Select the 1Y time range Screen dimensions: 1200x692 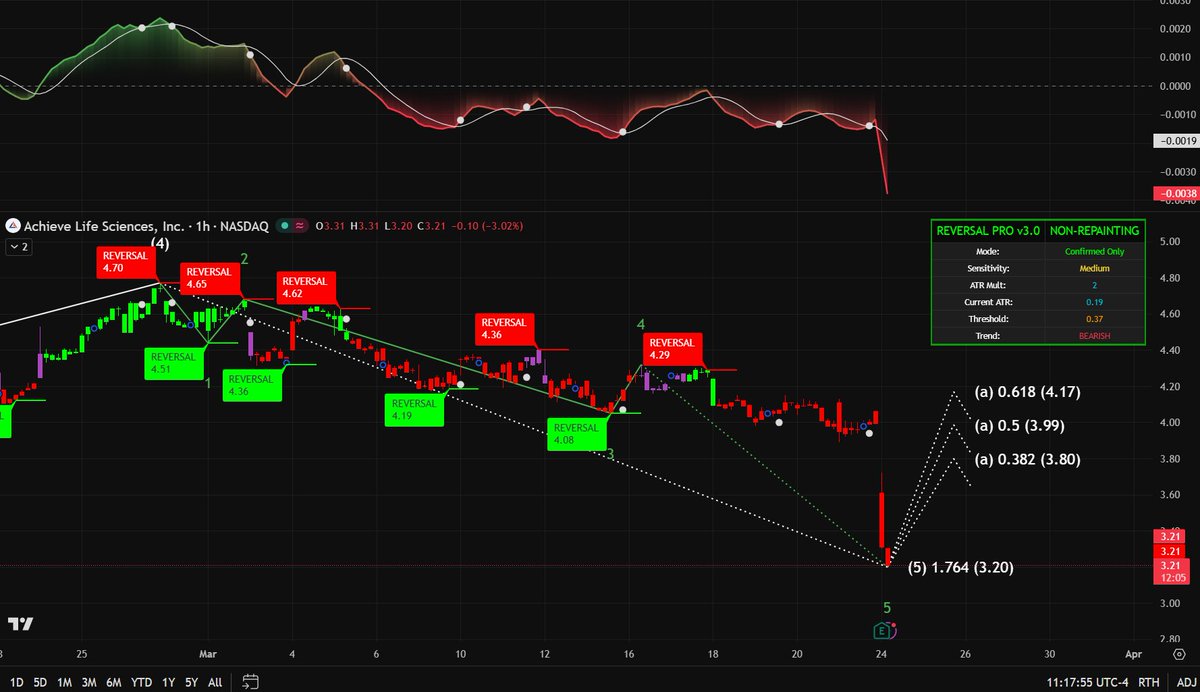coord(167,682)
